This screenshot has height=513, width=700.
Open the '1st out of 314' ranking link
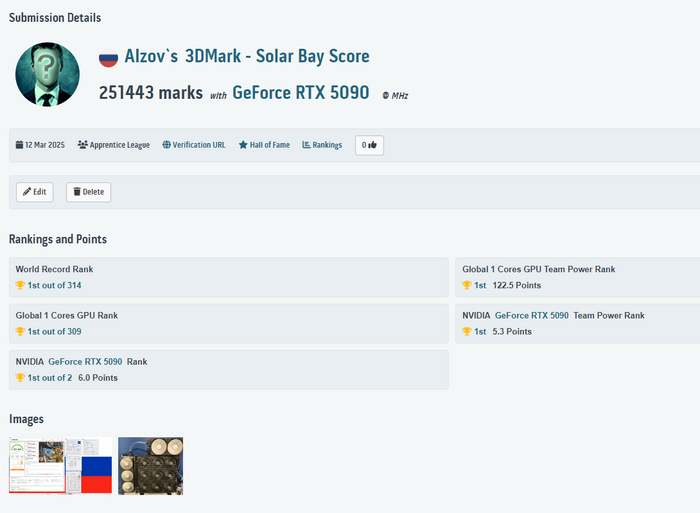pos(54,286)
